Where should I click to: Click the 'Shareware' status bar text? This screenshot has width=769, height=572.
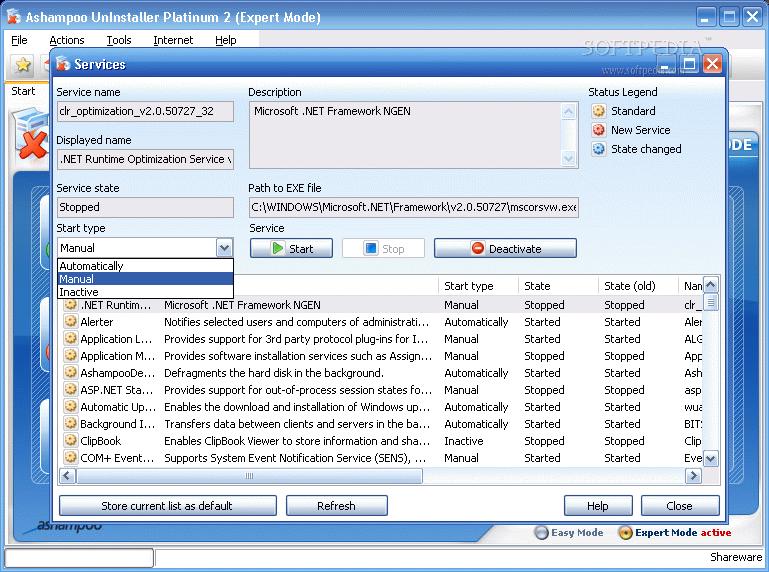tap(736, 557)
